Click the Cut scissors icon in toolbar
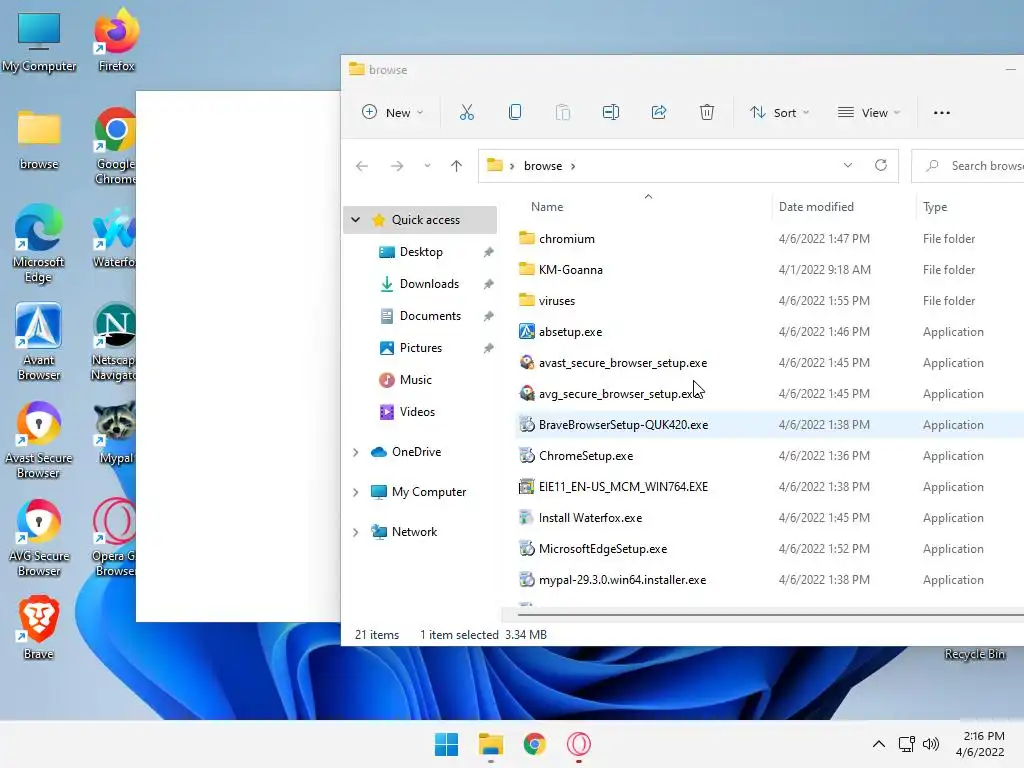Screen dimensions: 1024x768 466,112
